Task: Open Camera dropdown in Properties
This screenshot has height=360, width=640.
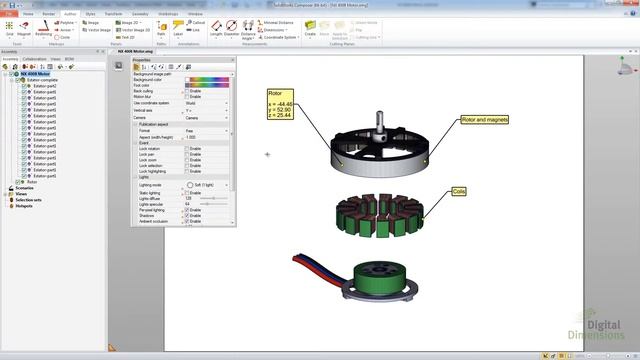Action: pyautogui.click(x=207, y=118)
